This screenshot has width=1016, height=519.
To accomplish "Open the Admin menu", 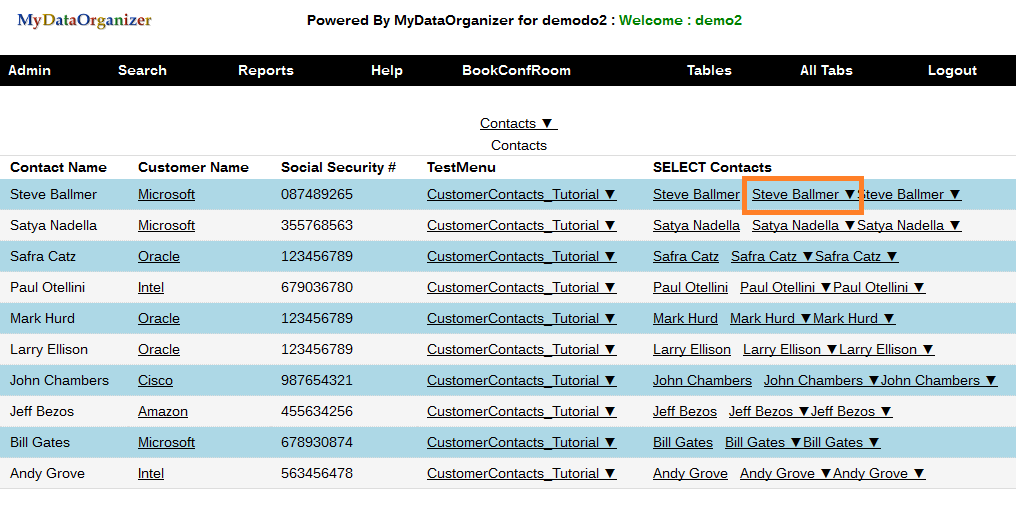I will [x=29, y=70].
